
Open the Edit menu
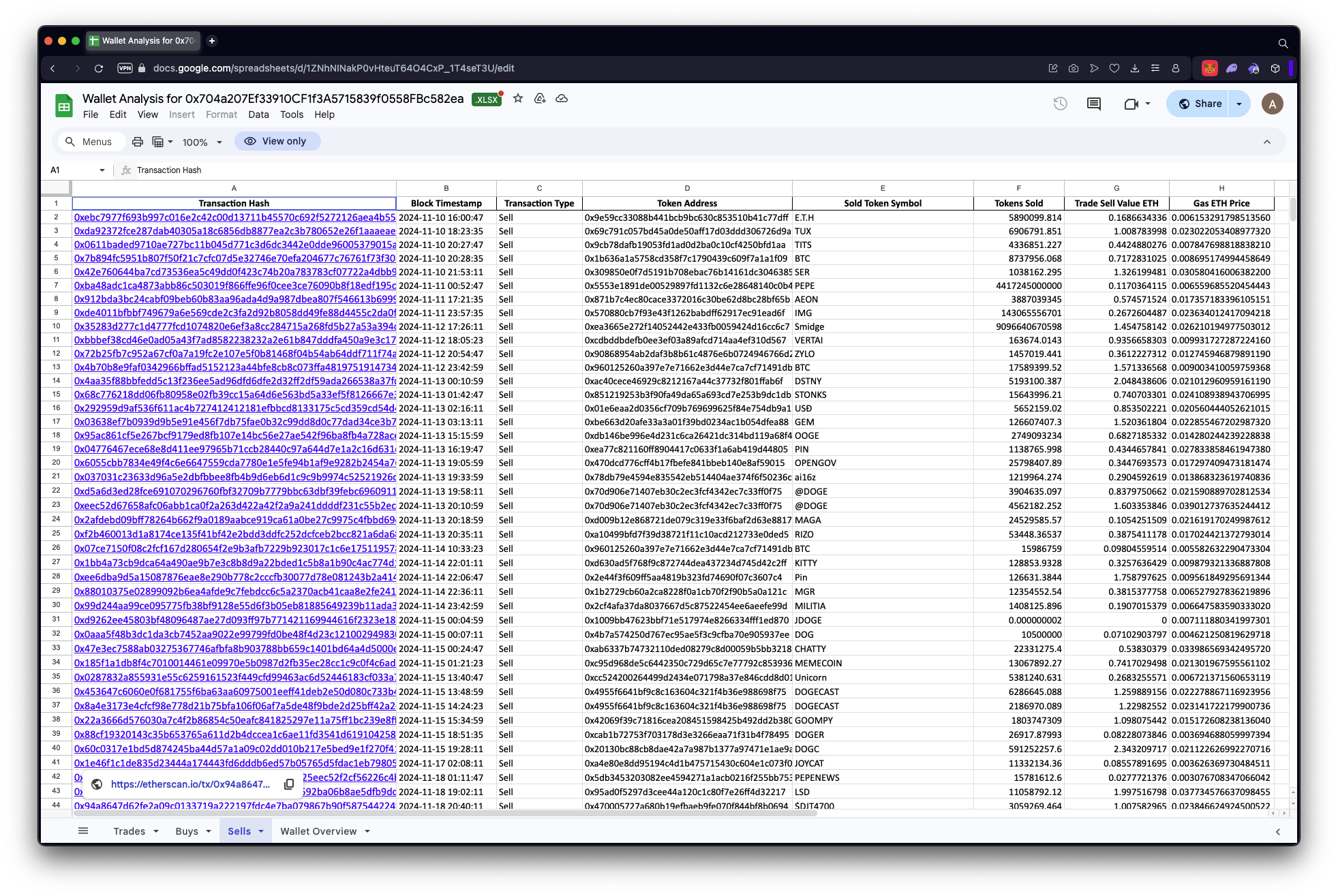118,114
